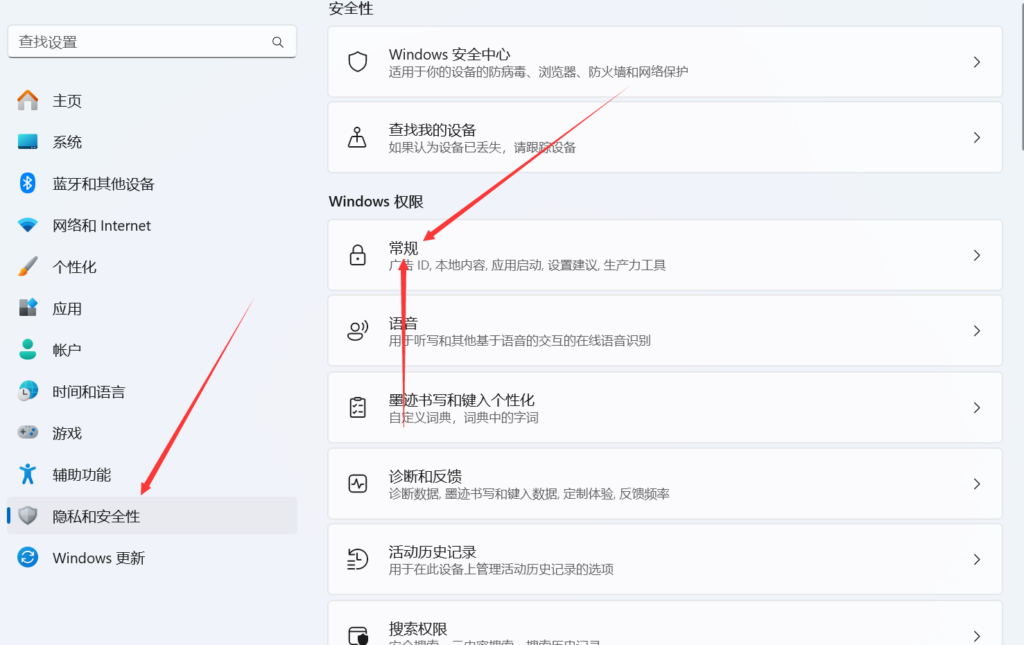This screenshot has width=1024, height=645.
Task: Expand the 诊断和反馈 chevron
Action: point(976,484)
